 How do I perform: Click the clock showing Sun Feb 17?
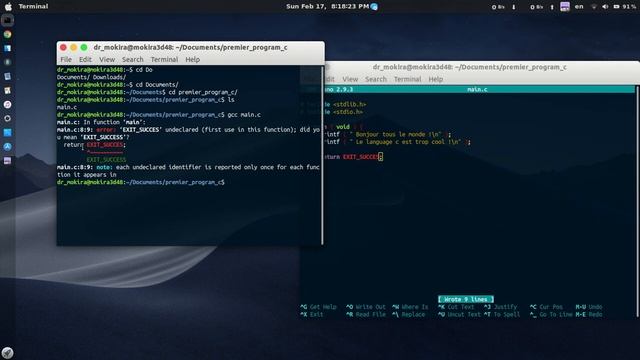pos(327,7)
